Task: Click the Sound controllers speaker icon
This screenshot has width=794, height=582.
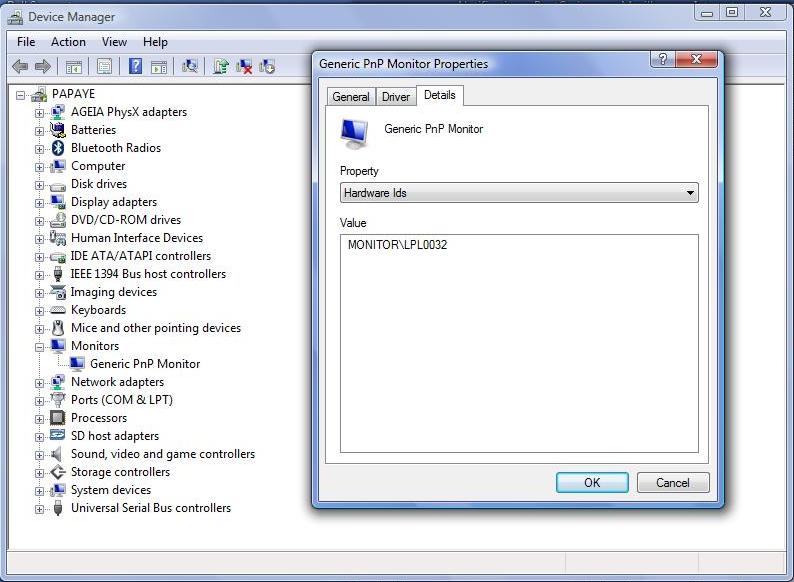Action: 57,454
